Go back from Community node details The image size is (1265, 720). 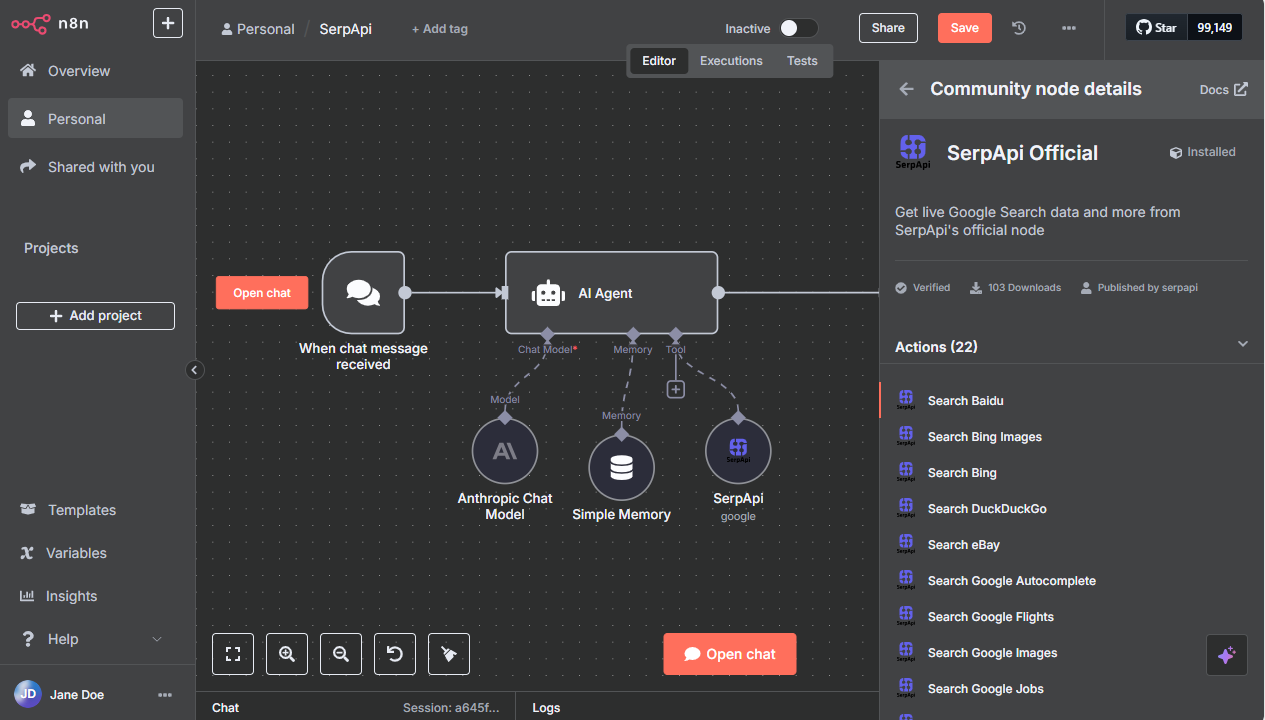(907, 89)
